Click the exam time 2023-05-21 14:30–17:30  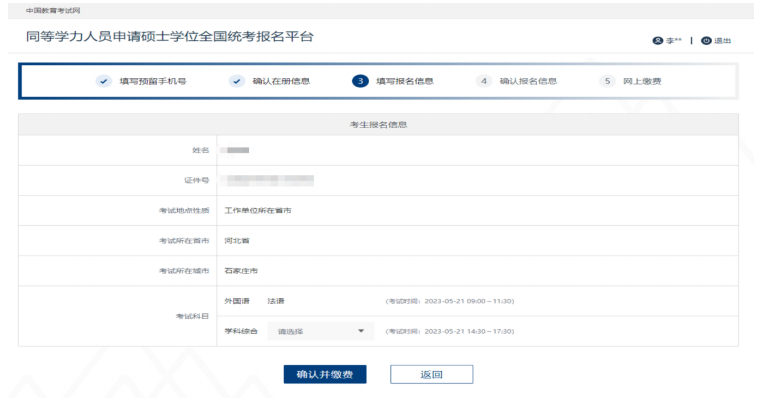pos(450,332)
